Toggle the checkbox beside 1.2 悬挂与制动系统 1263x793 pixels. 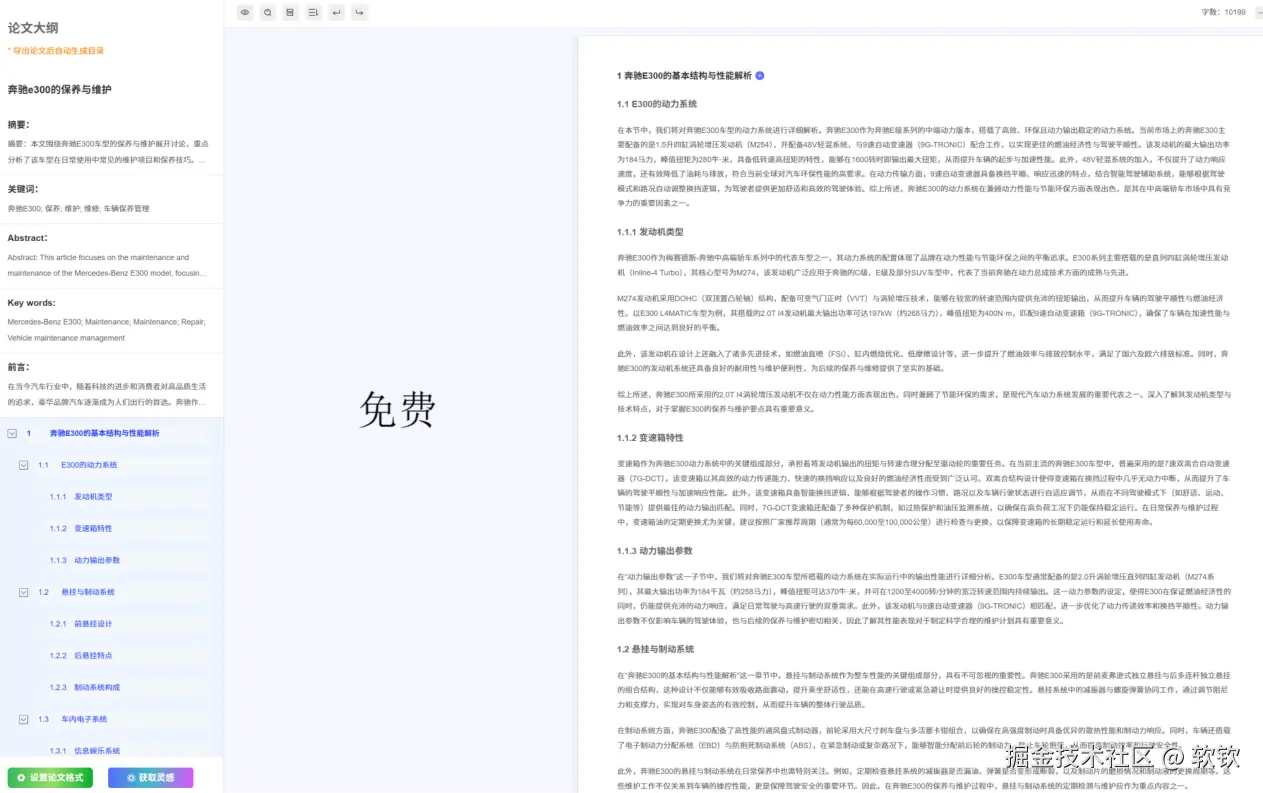click(22, 593)
